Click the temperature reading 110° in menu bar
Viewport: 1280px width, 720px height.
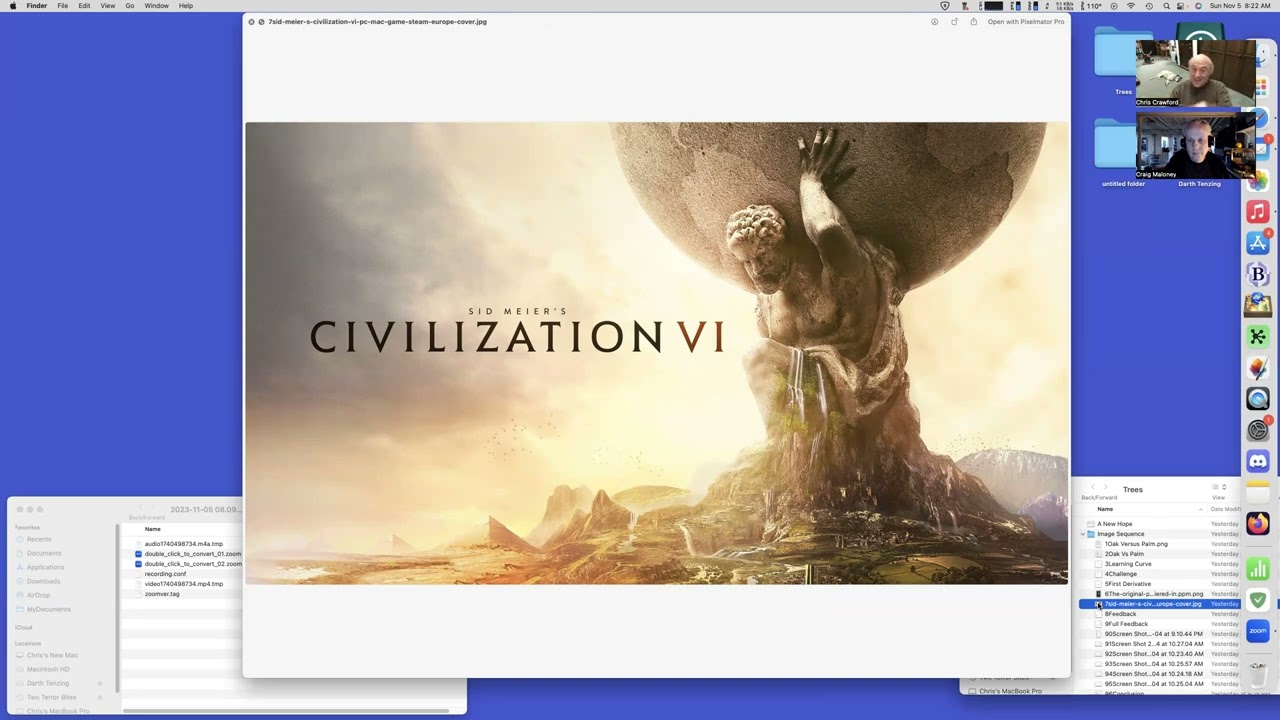(x=1094, y=6)
